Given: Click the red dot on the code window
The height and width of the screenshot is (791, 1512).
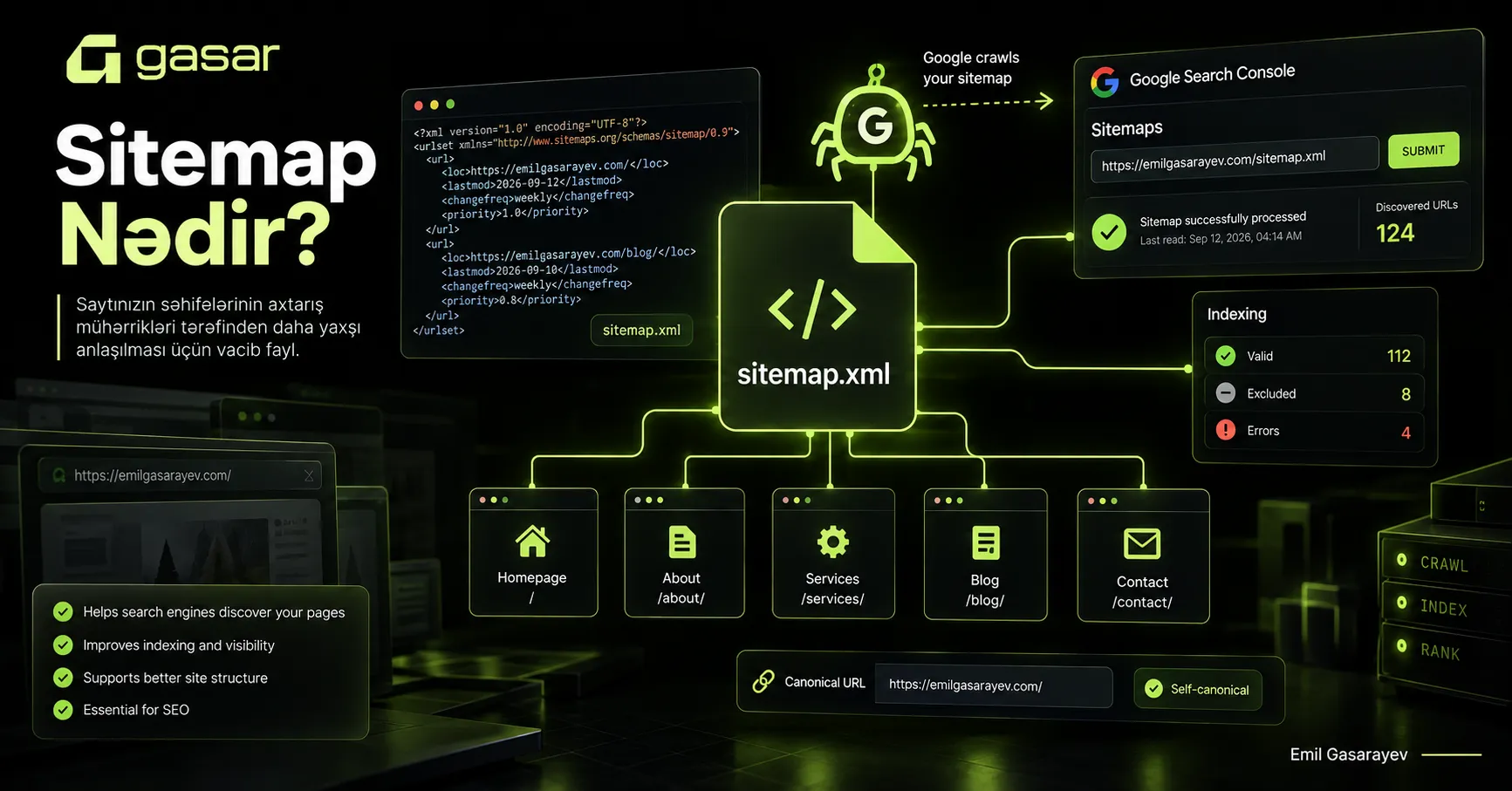Looking at the screenshot, I should coord(419,106).
